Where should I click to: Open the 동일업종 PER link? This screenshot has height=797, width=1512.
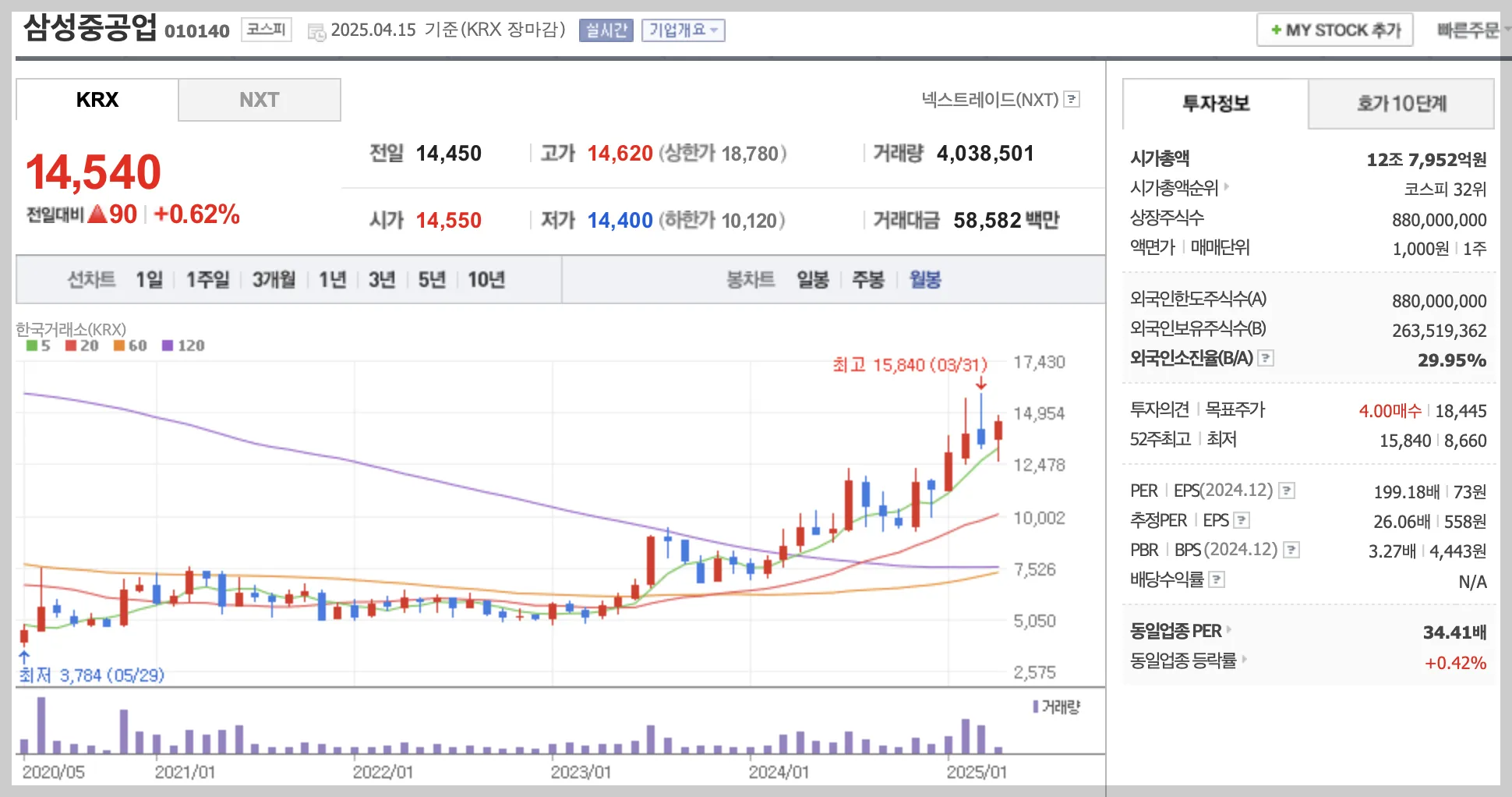pyautogui.click(x=1176, y=631)
